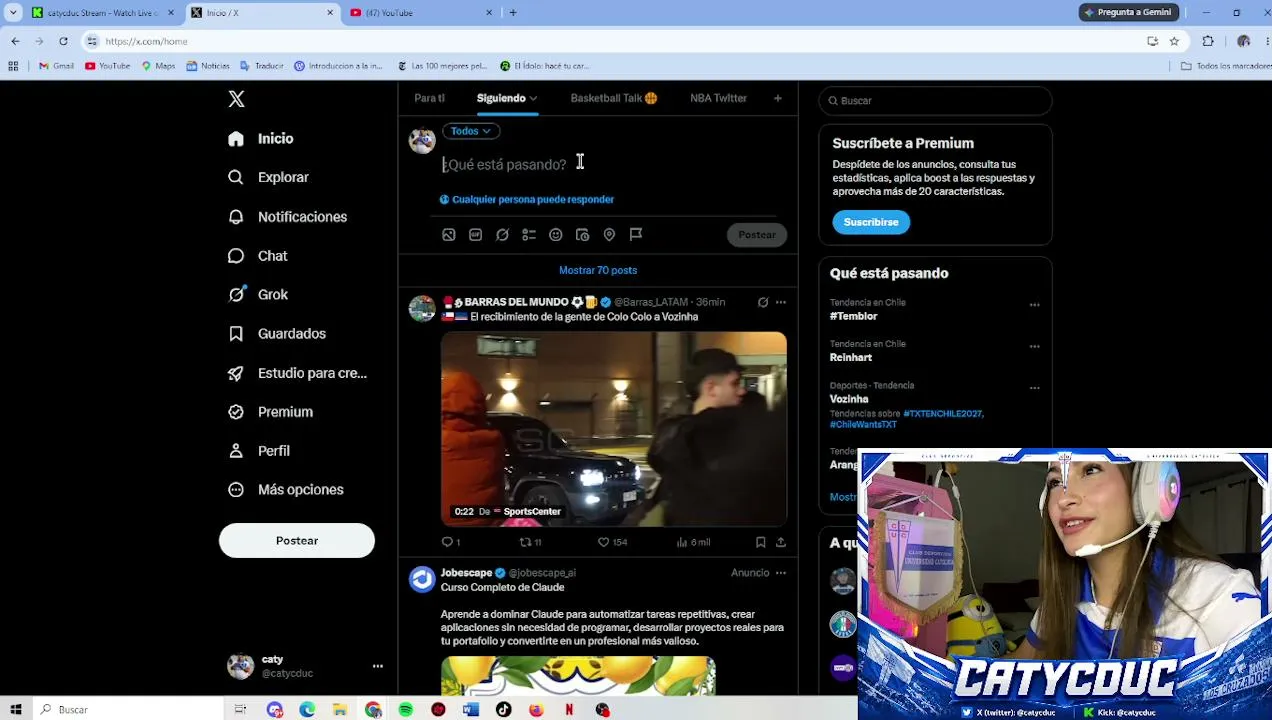Add an image to the post
This screenshot has width=1272, height=720.
(449, 235)
